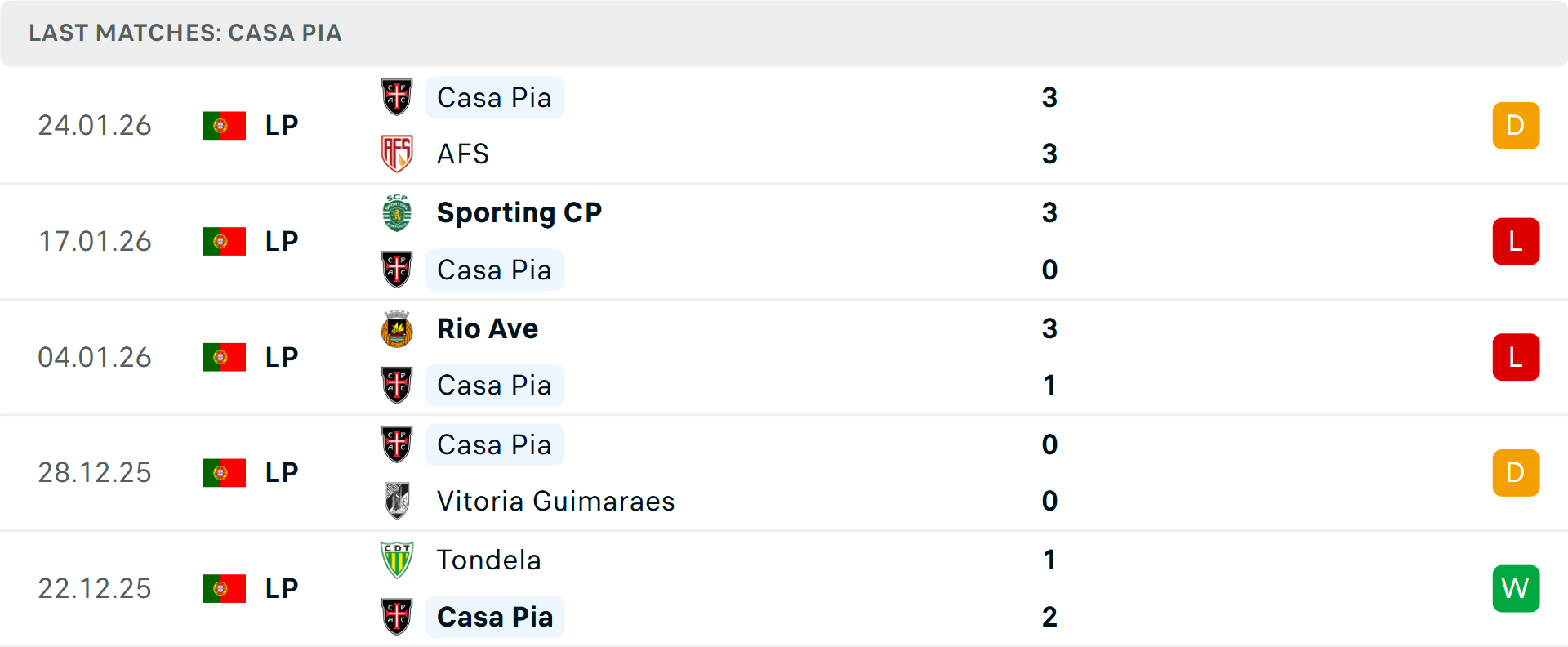Click the Sporting CP club crest
The height and width of the screenshot is (647, 1568).
click(397, 212)
